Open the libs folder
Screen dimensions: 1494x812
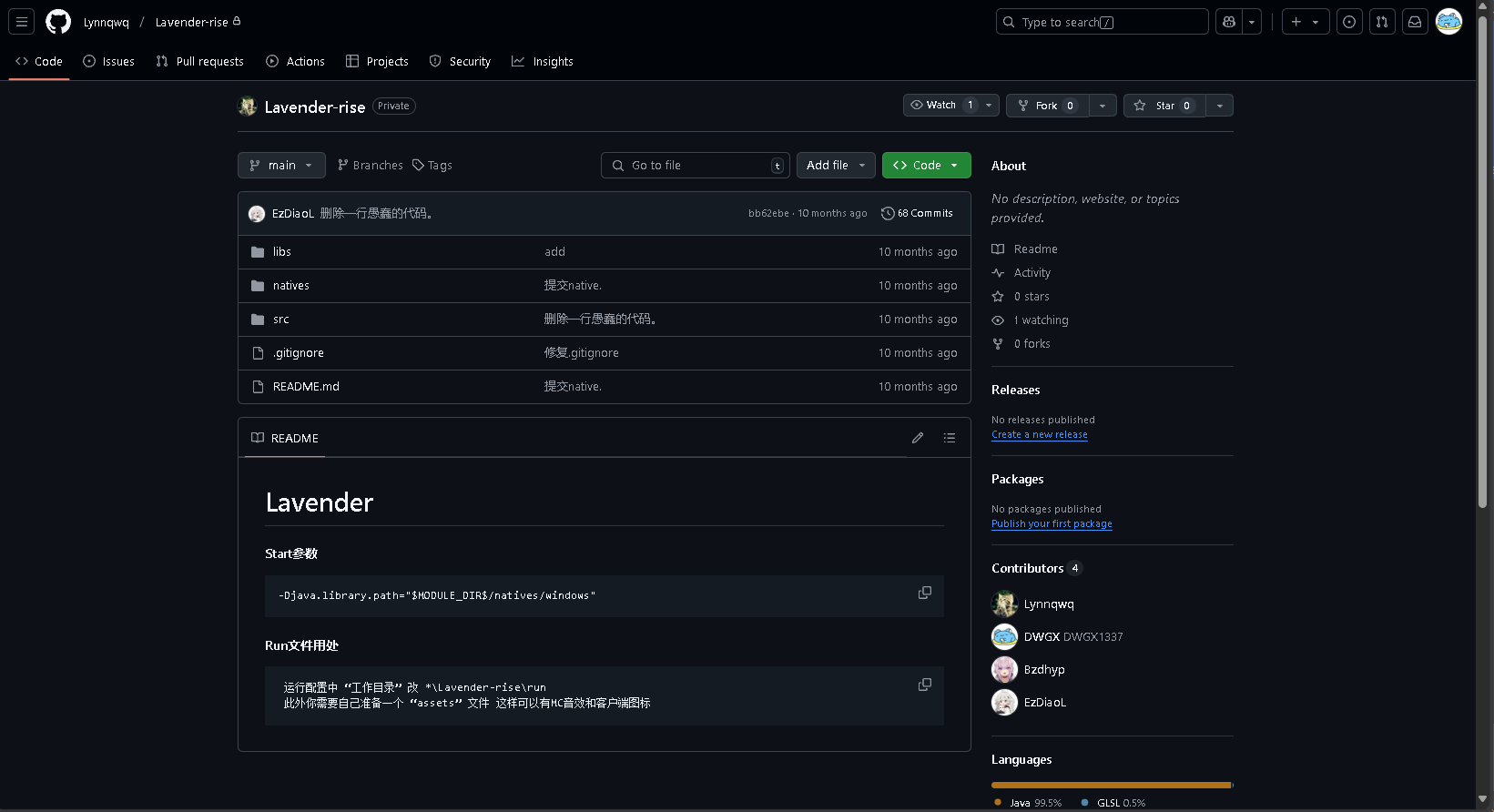click(282, 252)
